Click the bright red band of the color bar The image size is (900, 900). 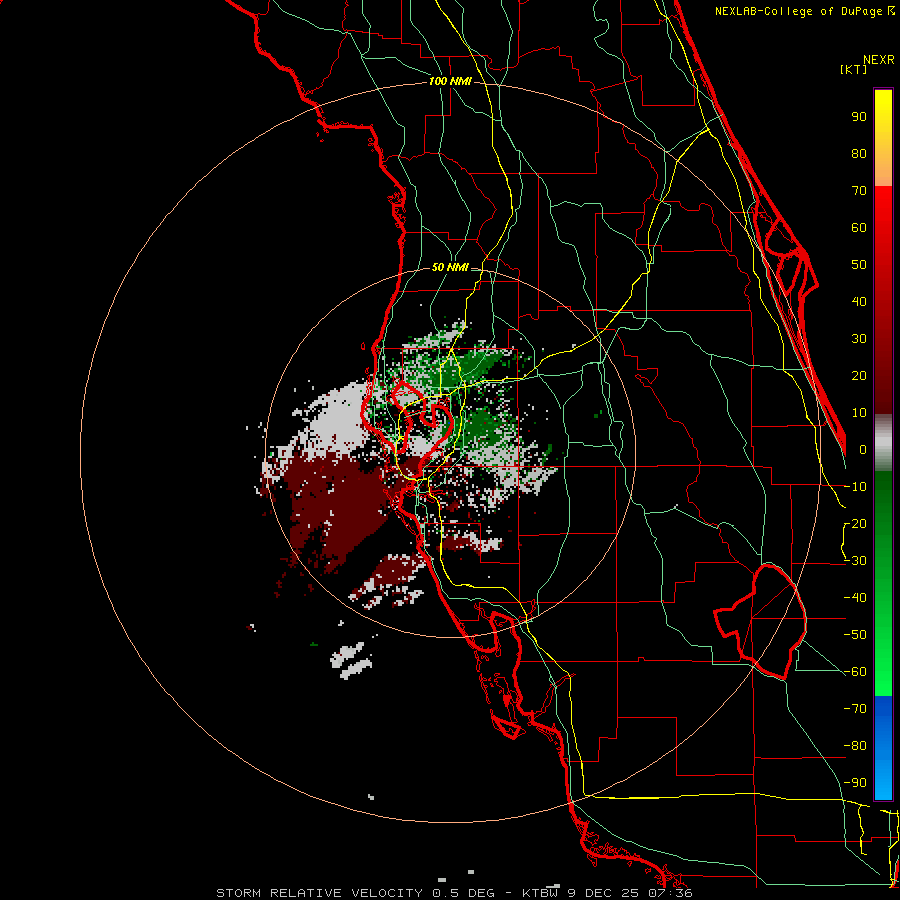tap(883, 218)
